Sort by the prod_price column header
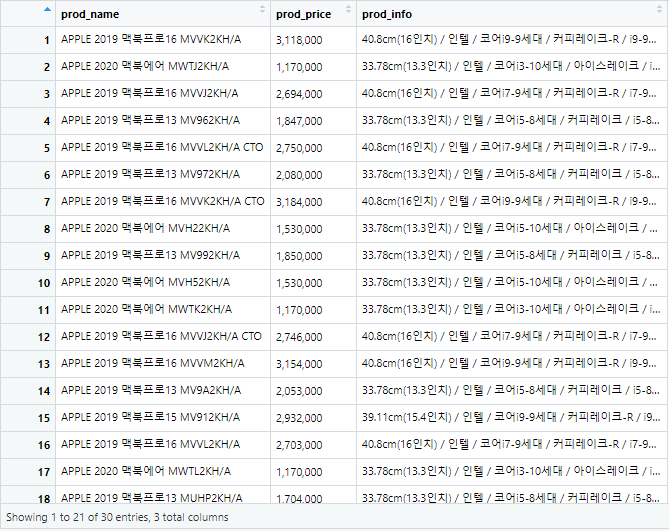Viewport: 669px width, 531px height. pos(313,14)
